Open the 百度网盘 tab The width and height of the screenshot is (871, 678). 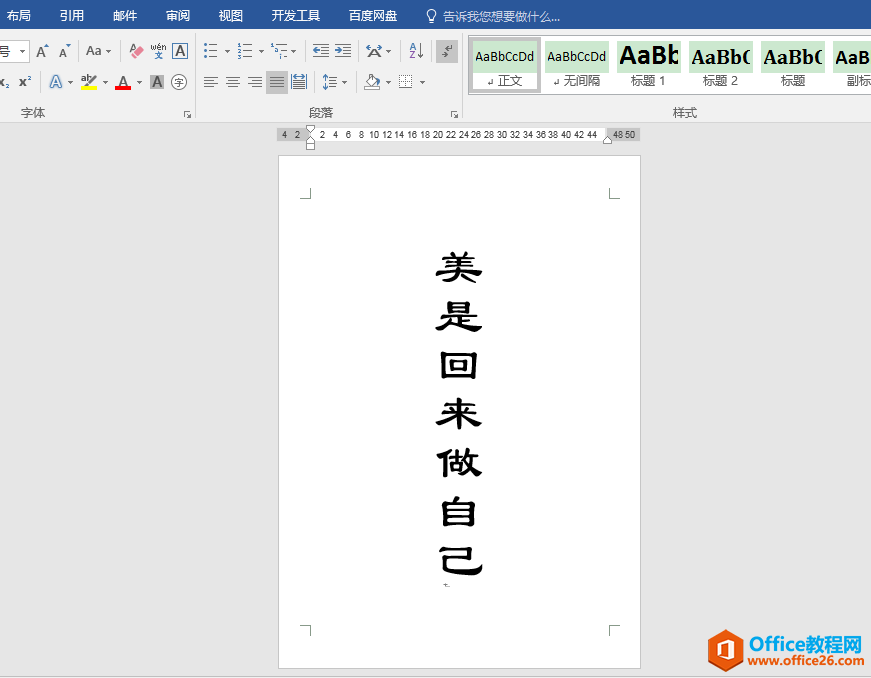[373, 16]
